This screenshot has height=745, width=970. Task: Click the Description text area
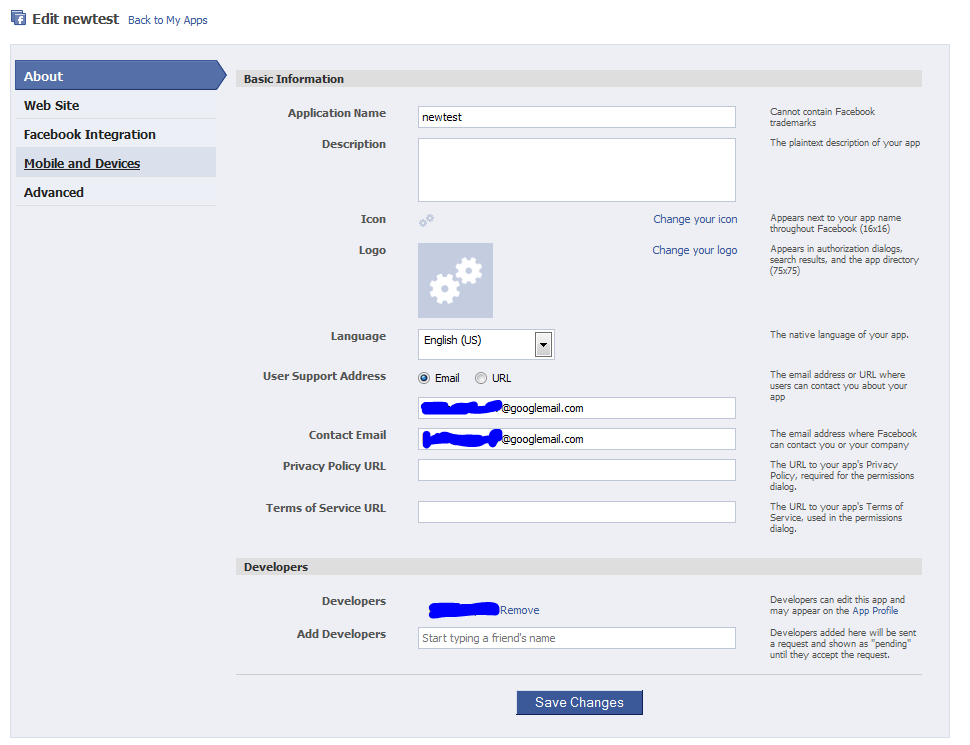576,169
